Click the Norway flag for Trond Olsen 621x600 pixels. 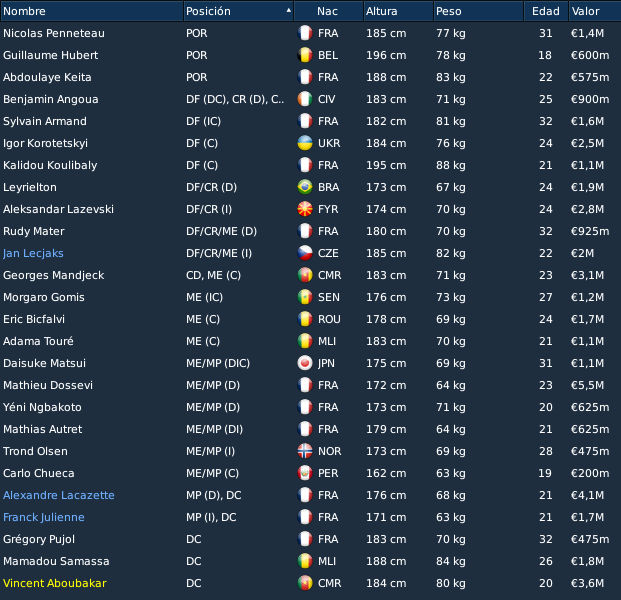pos(305,451)
